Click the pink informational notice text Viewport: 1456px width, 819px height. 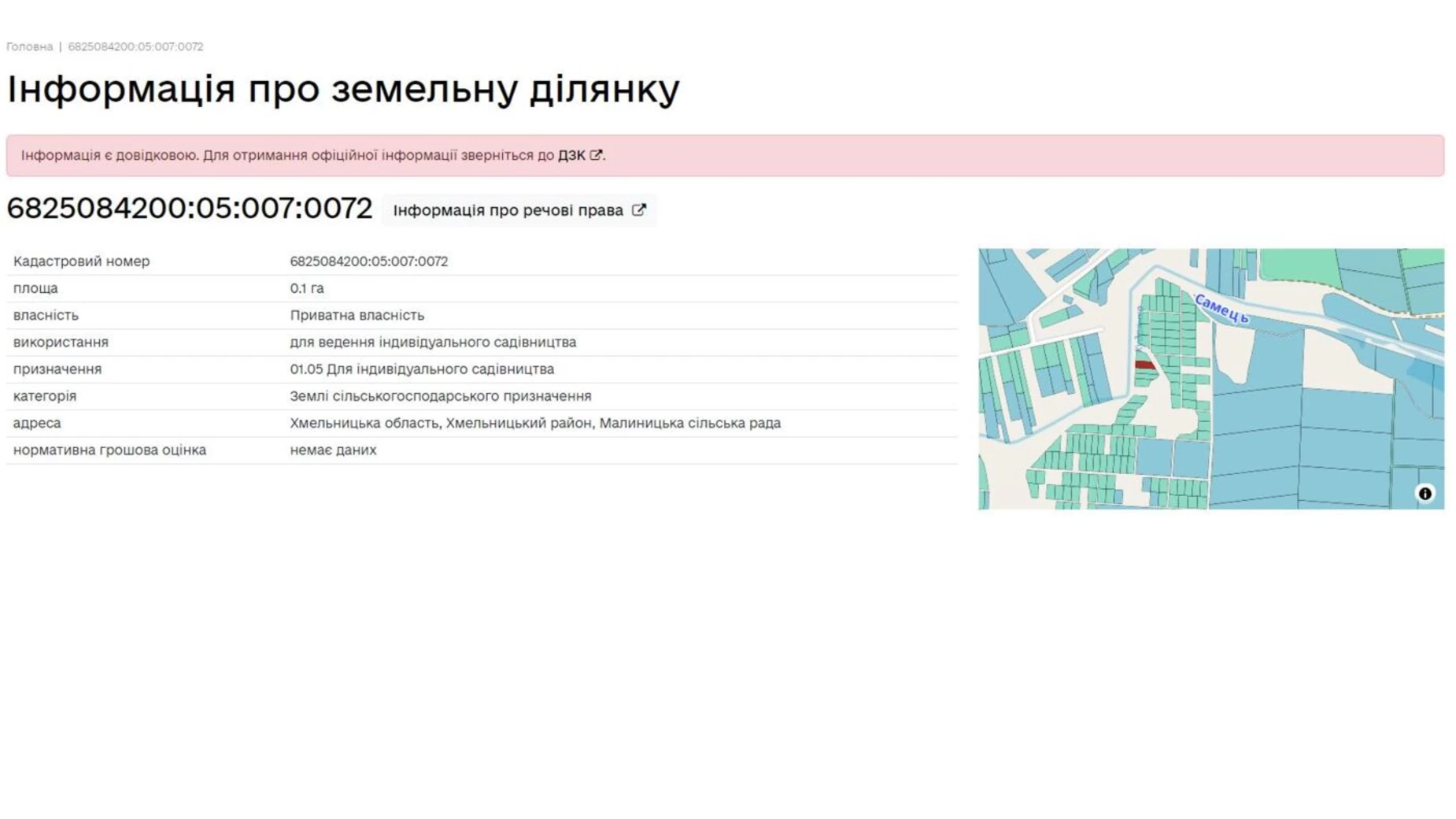coord(313,155)
